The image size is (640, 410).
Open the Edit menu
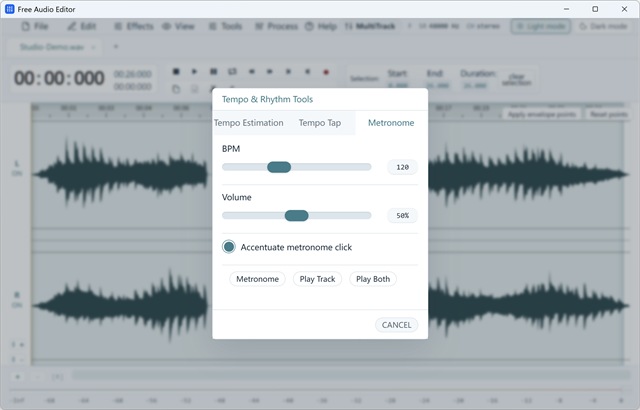(82, 27)
